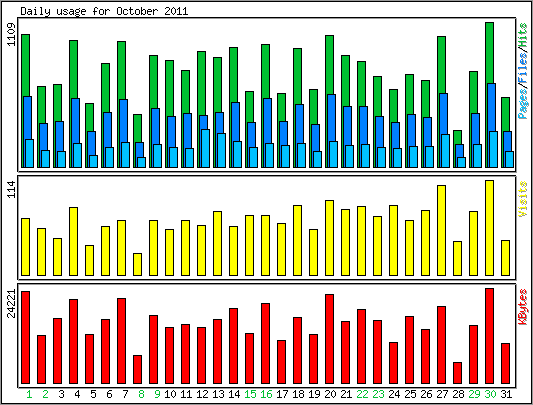Click day 27 label on the axis
The width and height of the screenshot is (533, 405).
442,394
